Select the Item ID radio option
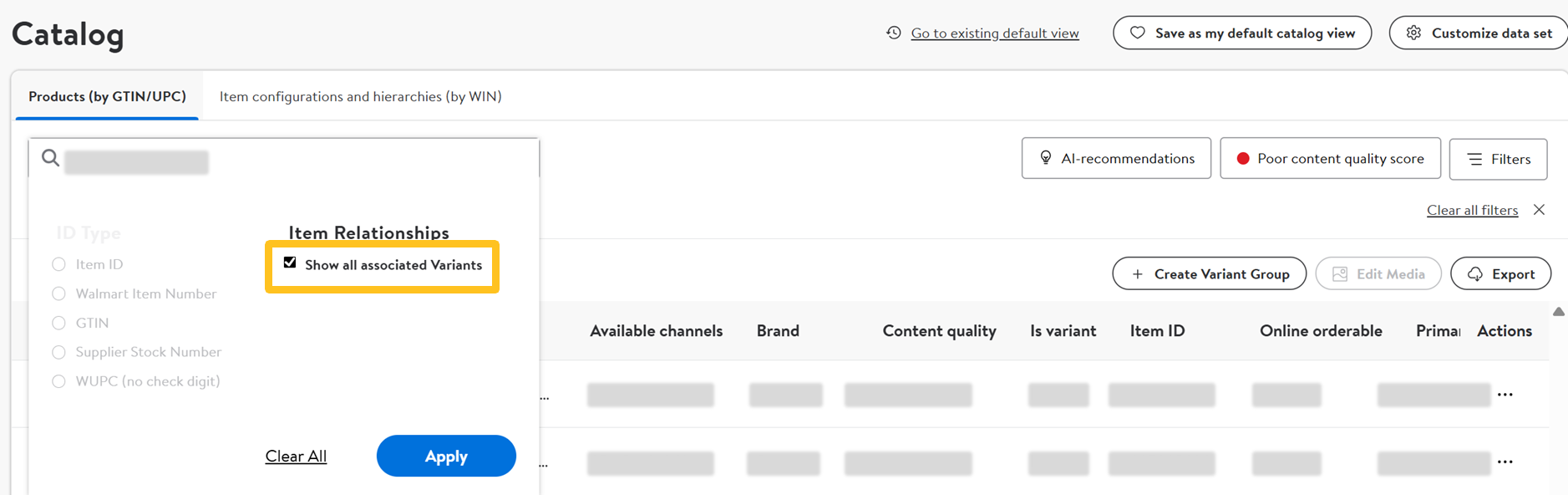1568x495 pixels. pyautogui.click(x=58, y=264)
